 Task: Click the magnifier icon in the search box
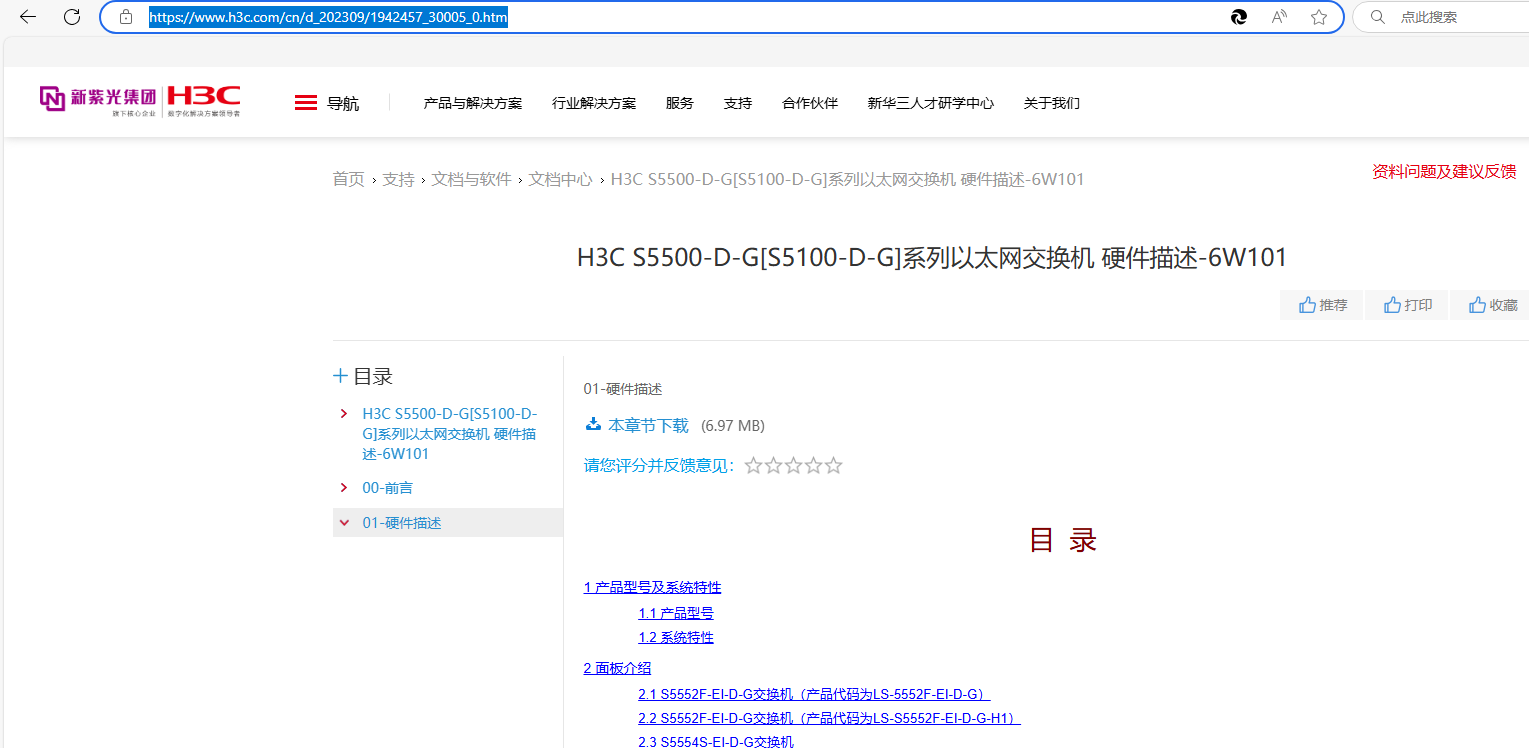(x=1378, y=17)
